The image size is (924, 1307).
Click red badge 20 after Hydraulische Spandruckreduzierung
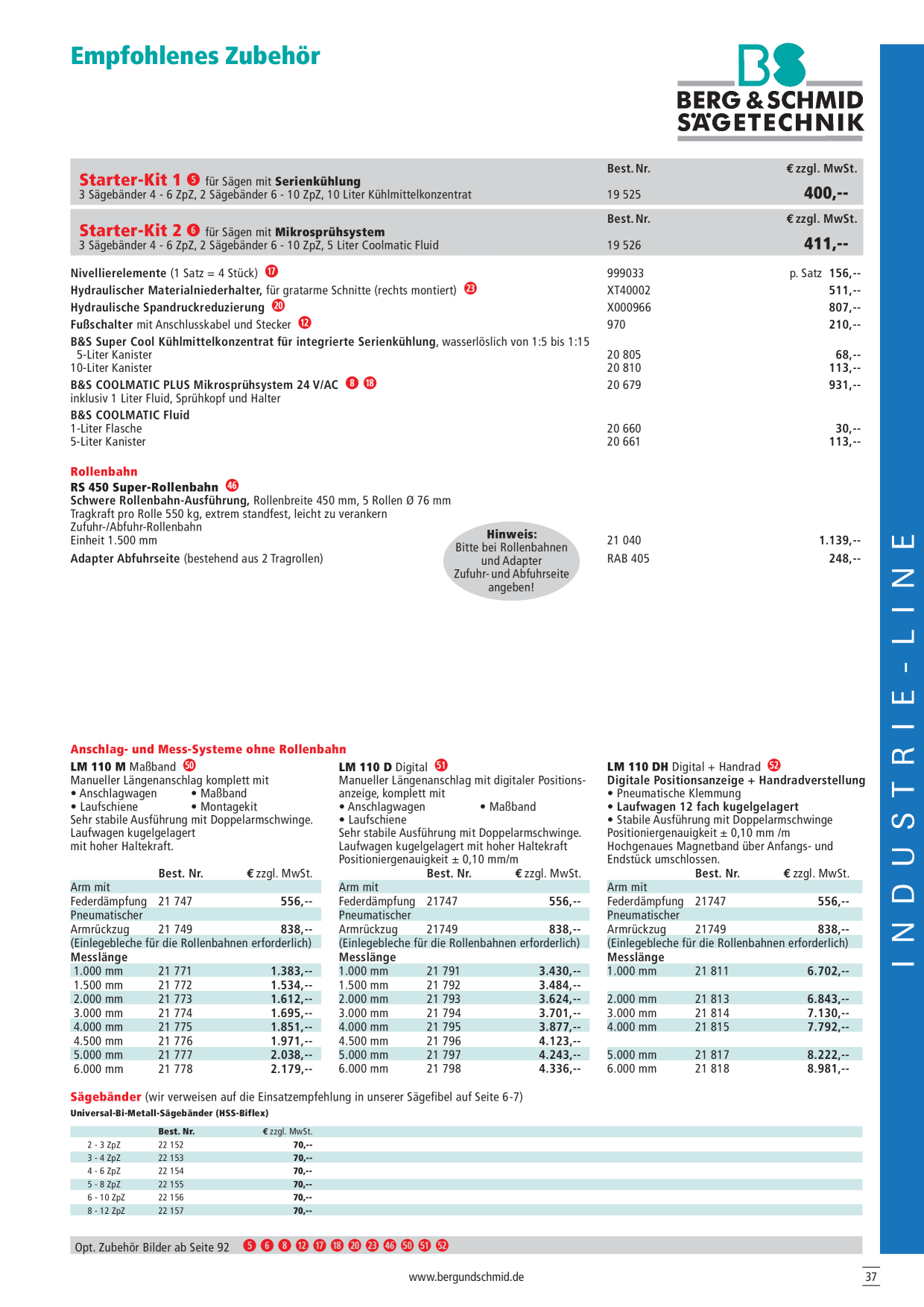[278, 306]
